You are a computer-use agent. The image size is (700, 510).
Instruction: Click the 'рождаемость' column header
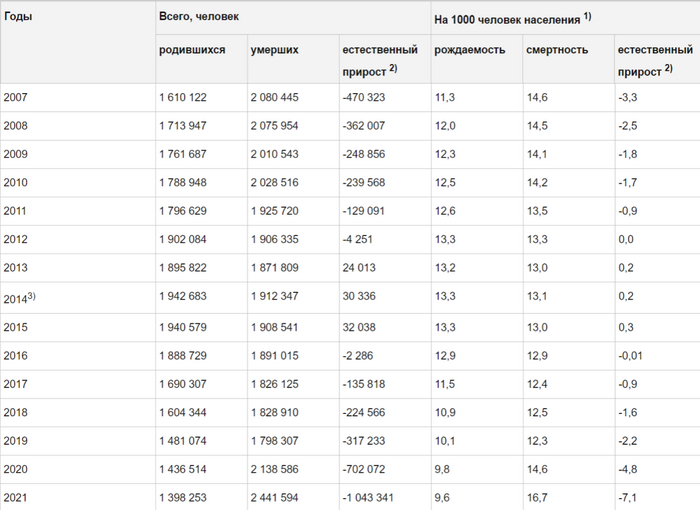pyautogui.click(x=470, y=50)
